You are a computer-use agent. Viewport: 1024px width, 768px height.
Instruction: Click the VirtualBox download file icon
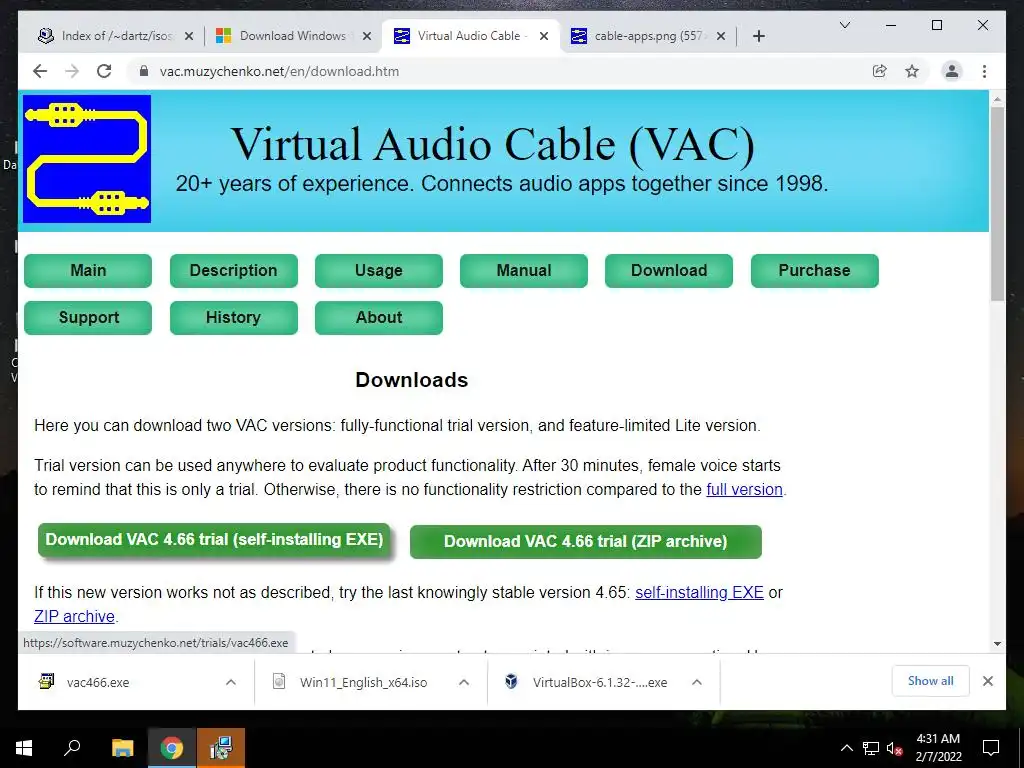pyautogui.click(x=511, y=681)
